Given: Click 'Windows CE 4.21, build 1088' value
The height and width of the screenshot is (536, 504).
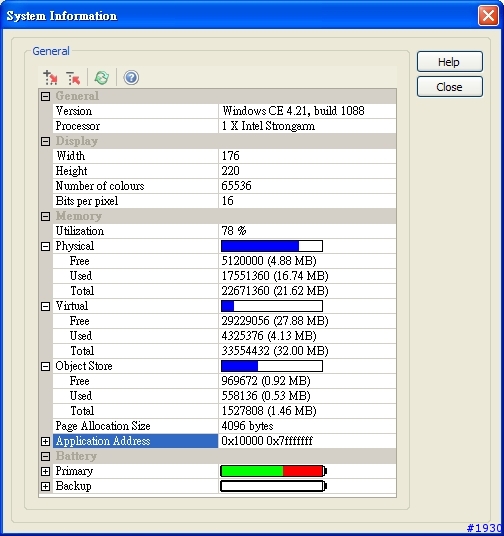Looking at the screenshot, I should pos(293,111).
